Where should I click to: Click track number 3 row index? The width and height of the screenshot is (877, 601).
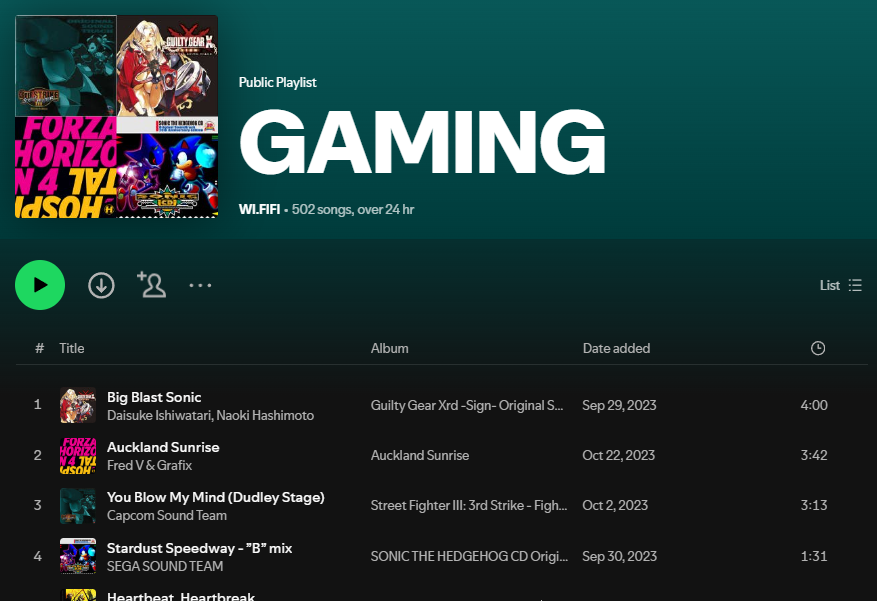coord(37,505)
